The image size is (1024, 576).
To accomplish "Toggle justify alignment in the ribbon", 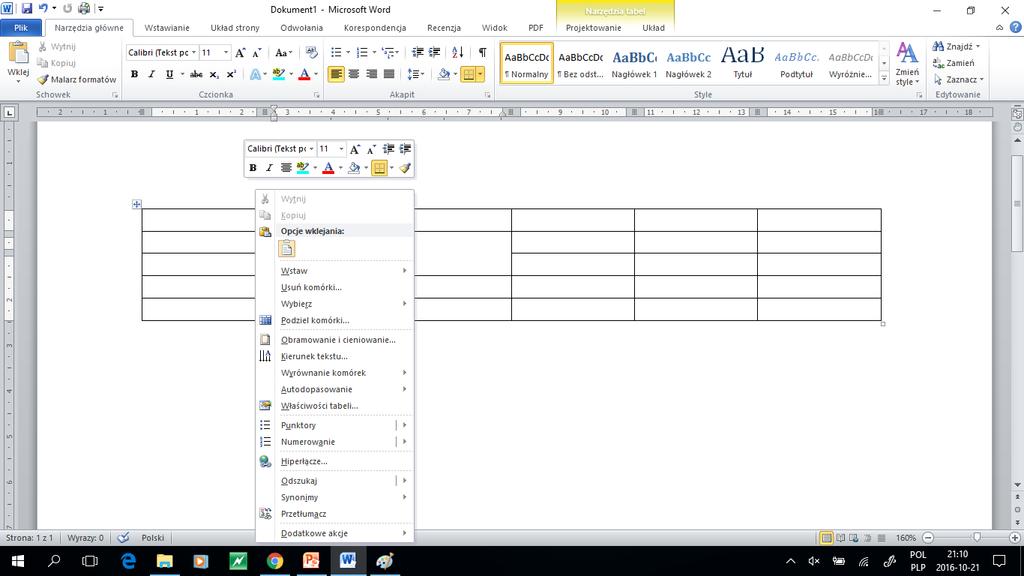I will [x=389, y=74].
